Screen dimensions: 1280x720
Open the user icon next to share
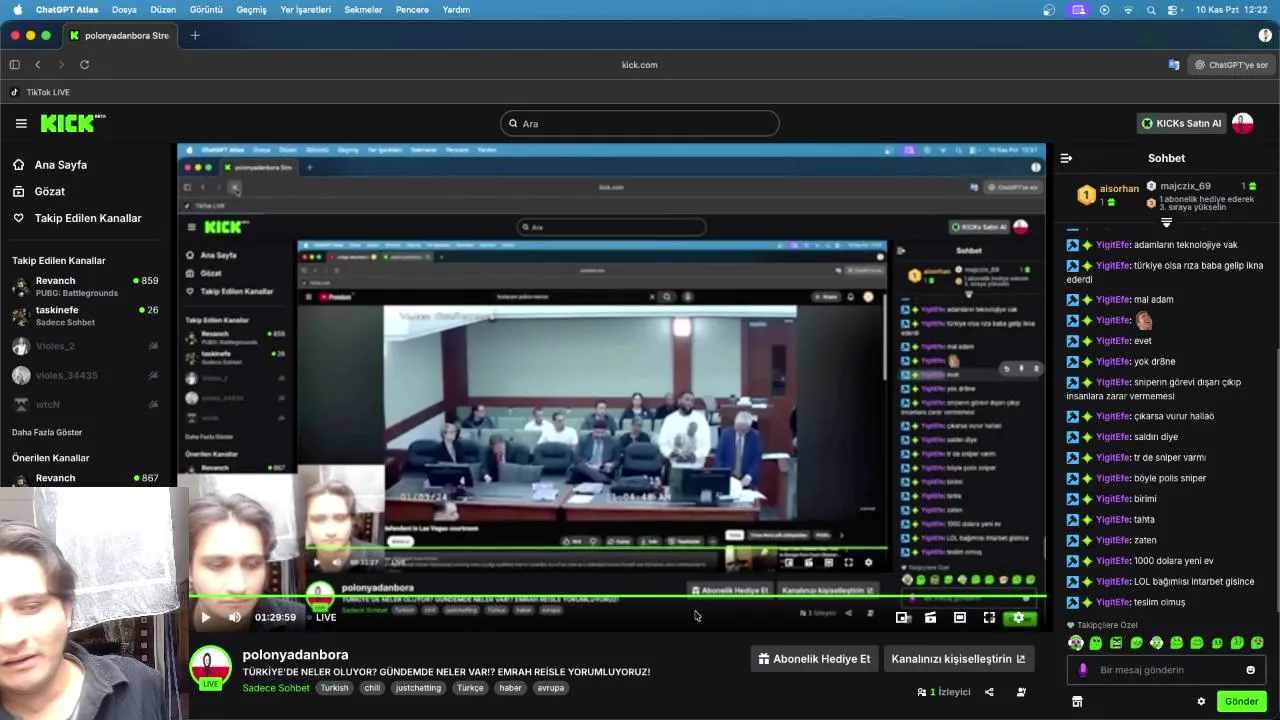click(x=1021, y=692)
